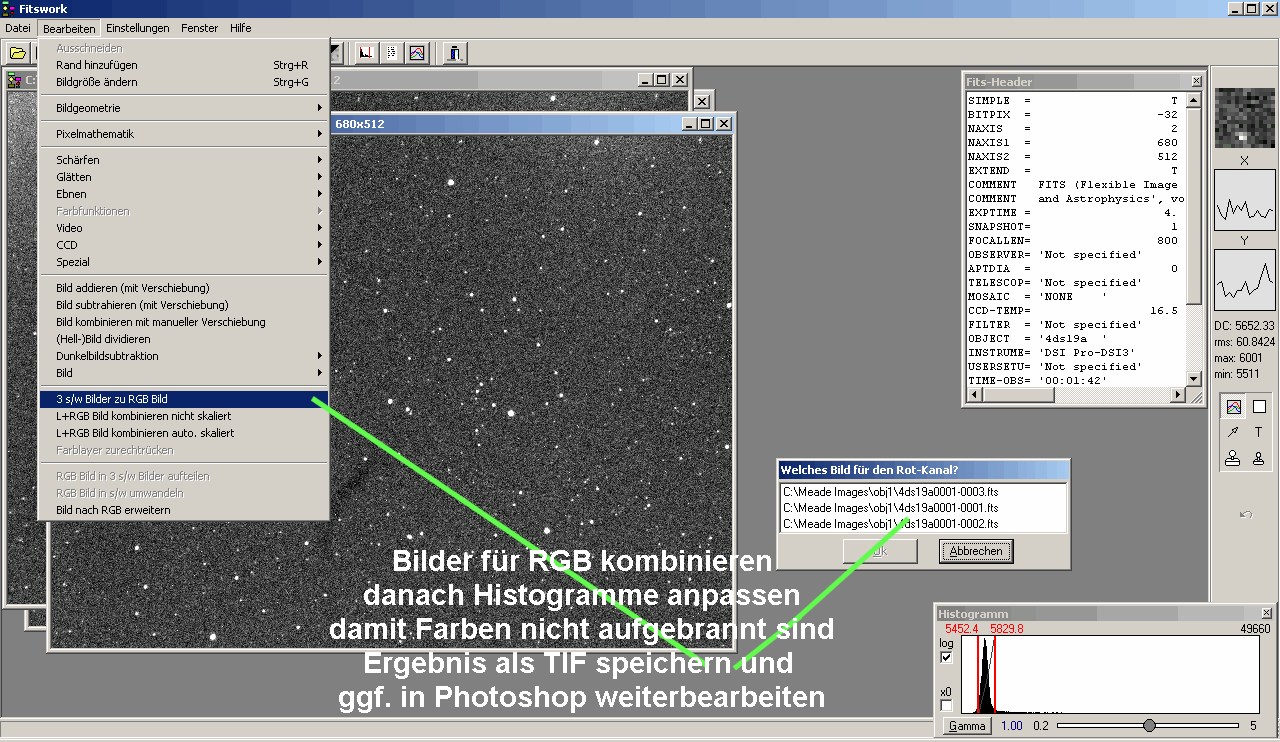Click the gamma slider handle
Viewport: 1280px width, 742px height.
pos(1149,726)
